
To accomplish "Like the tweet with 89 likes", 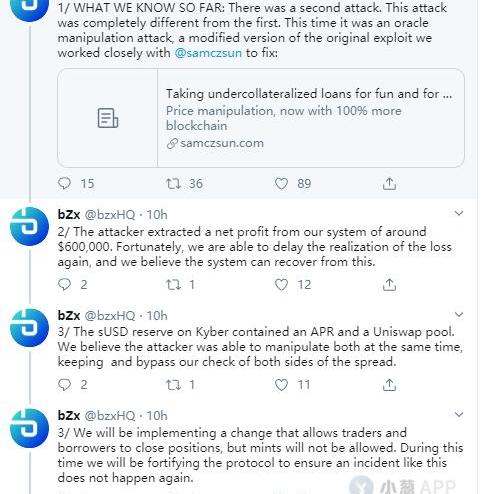I will pyautogui.click(x=281, y=184).
